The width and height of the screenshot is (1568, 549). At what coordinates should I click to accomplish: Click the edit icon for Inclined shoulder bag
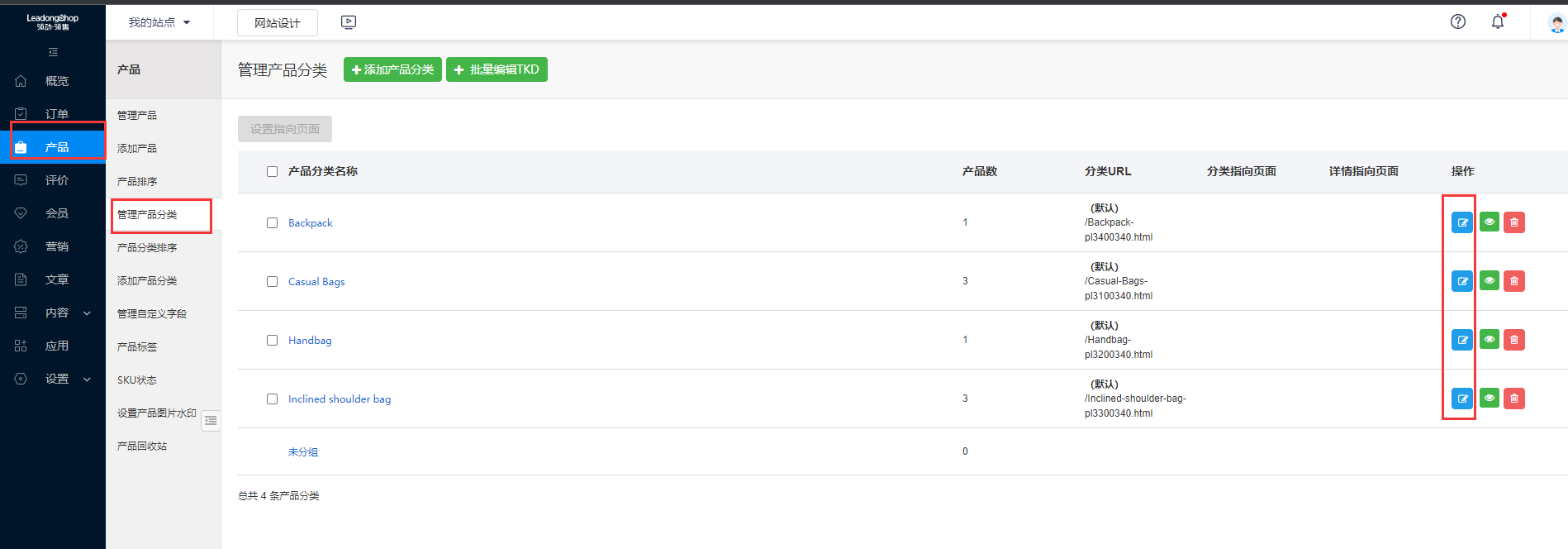[x=1461, y=399]
